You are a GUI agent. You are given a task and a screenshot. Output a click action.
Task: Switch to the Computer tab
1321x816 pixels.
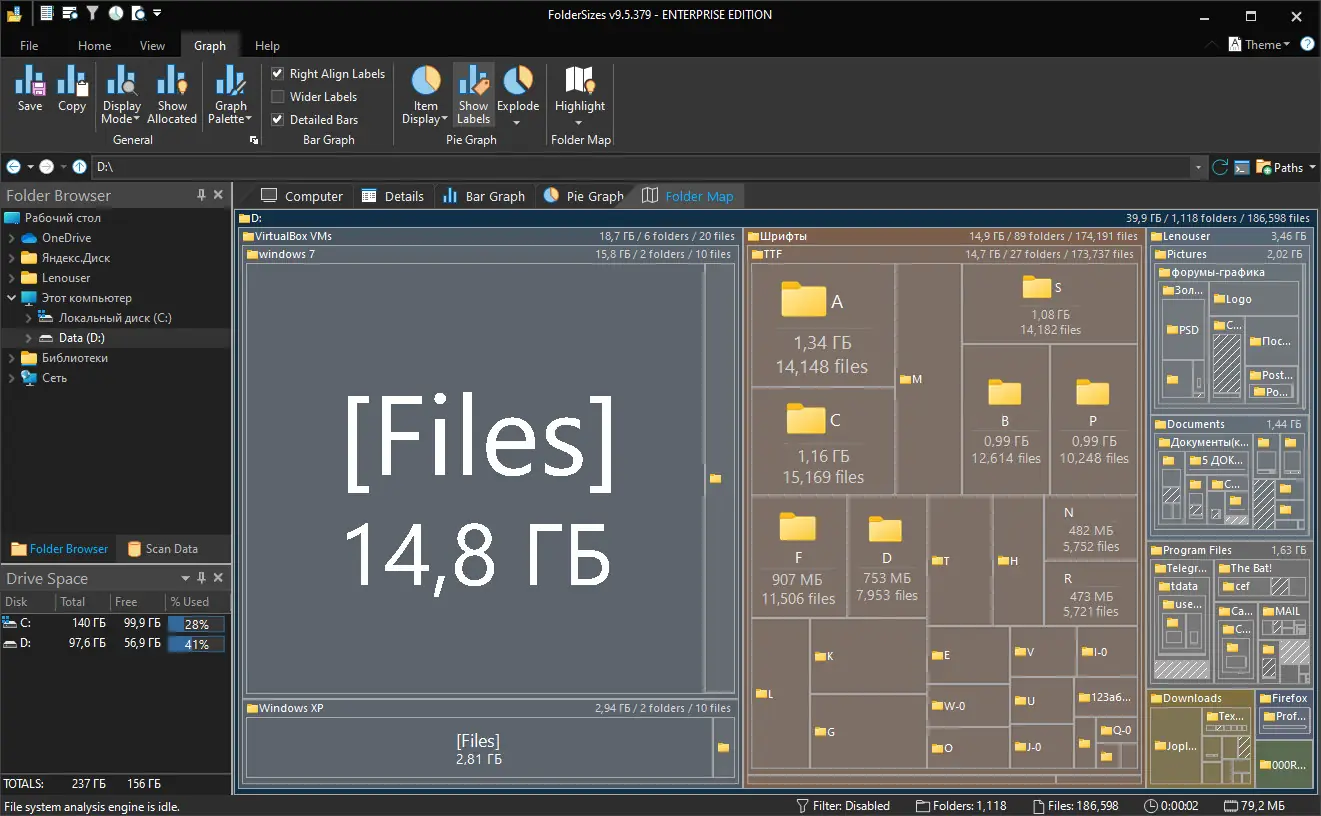pyautogui.click(x=302, y=196)
